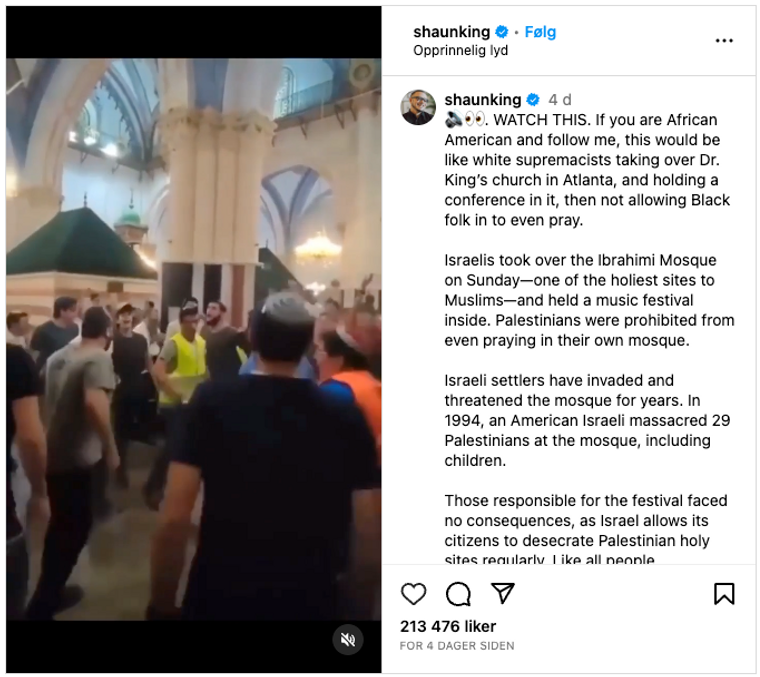This screenshot has width=760, height=677.
Task: Click the verified badge beside the header shaunking
Action: pos(502,32)
